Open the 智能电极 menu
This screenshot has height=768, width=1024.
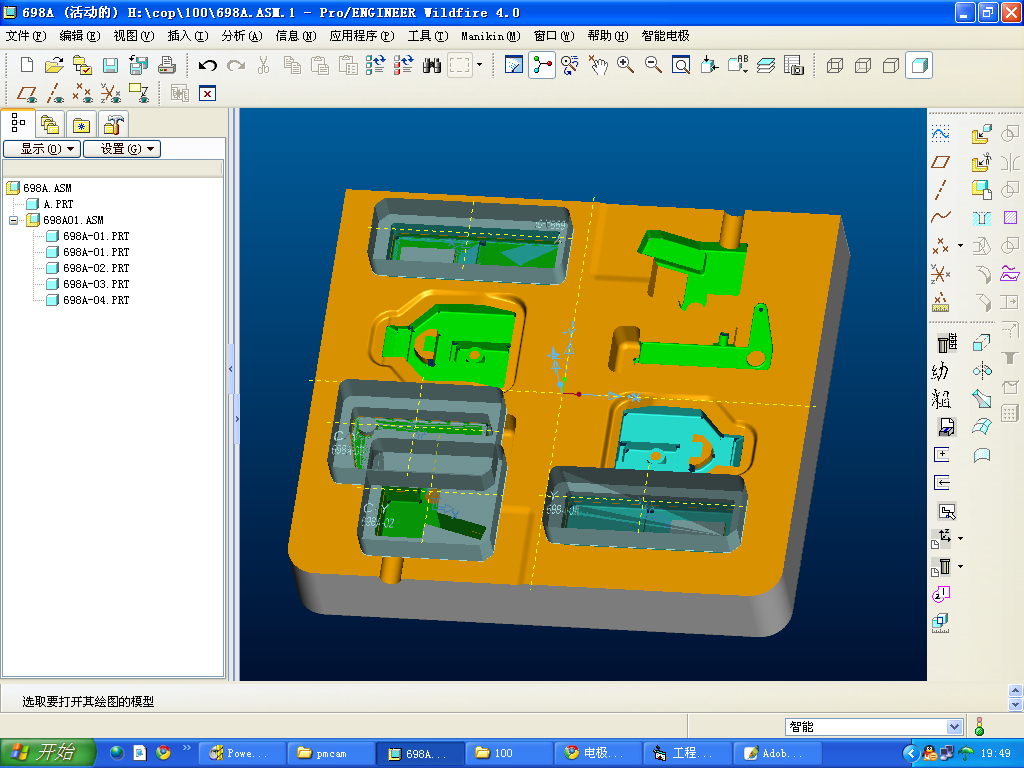(665, 36)
